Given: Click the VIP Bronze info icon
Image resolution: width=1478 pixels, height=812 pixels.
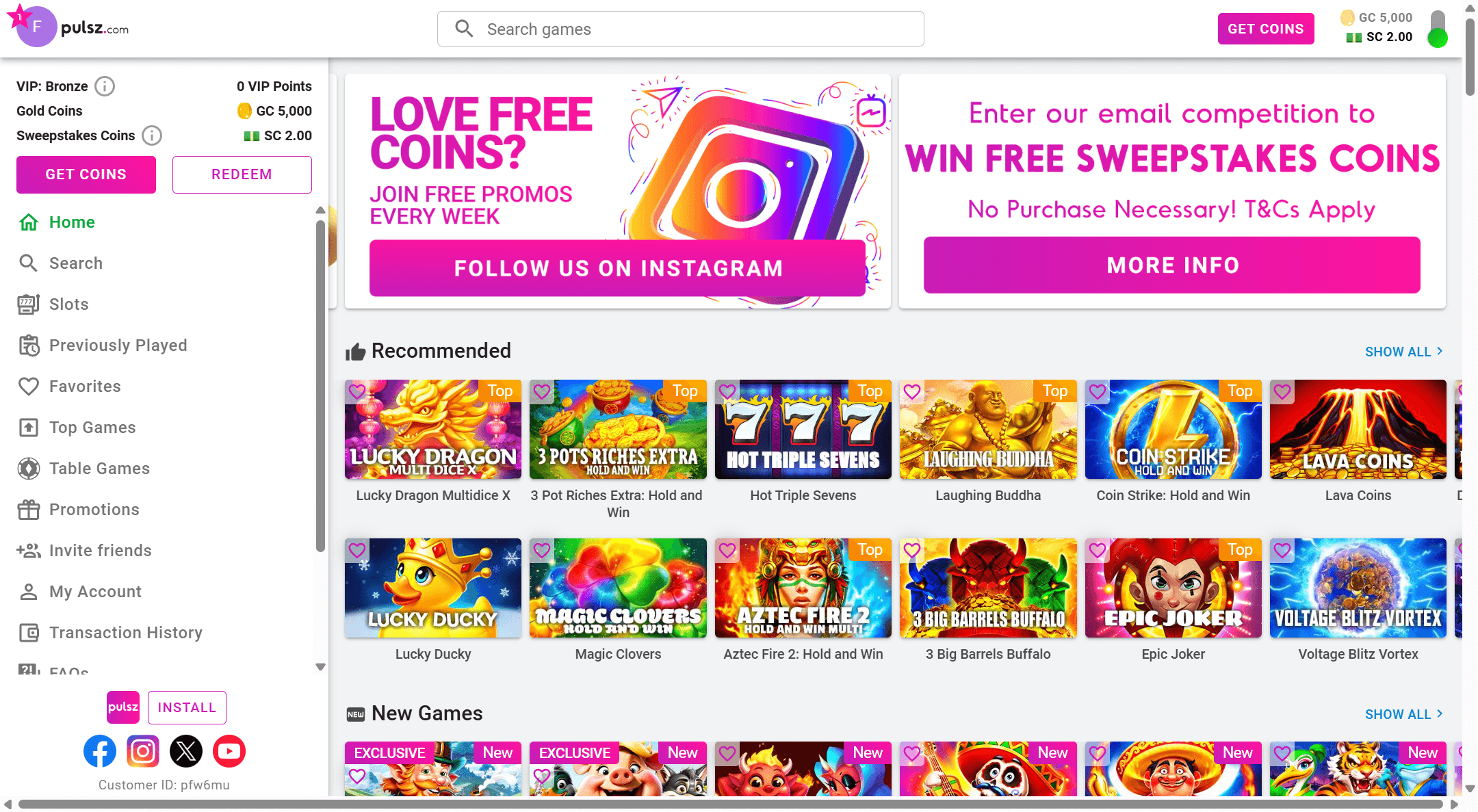Looking at the screenshot, I should (x=105, y=86).
